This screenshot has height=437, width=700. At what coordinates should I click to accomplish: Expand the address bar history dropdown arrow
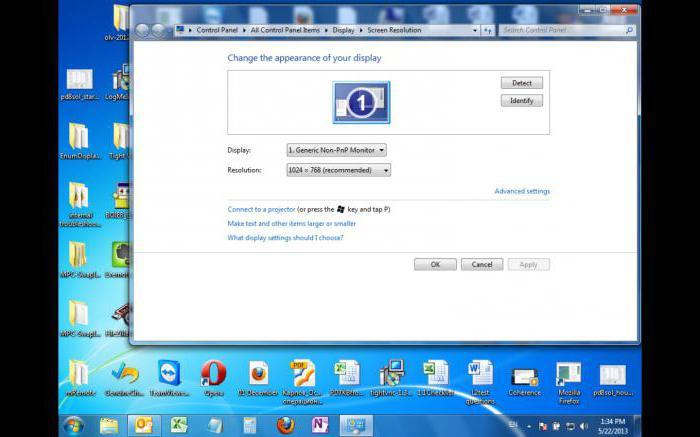click(475, 30)
